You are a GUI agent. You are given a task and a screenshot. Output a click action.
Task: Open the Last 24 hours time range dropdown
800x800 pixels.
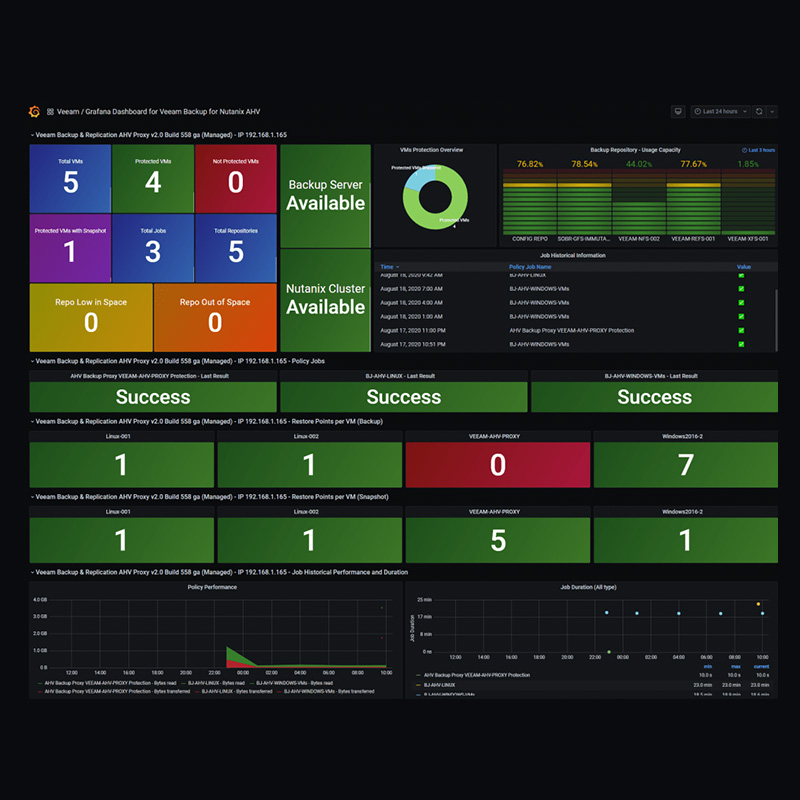tap(720, 111)
